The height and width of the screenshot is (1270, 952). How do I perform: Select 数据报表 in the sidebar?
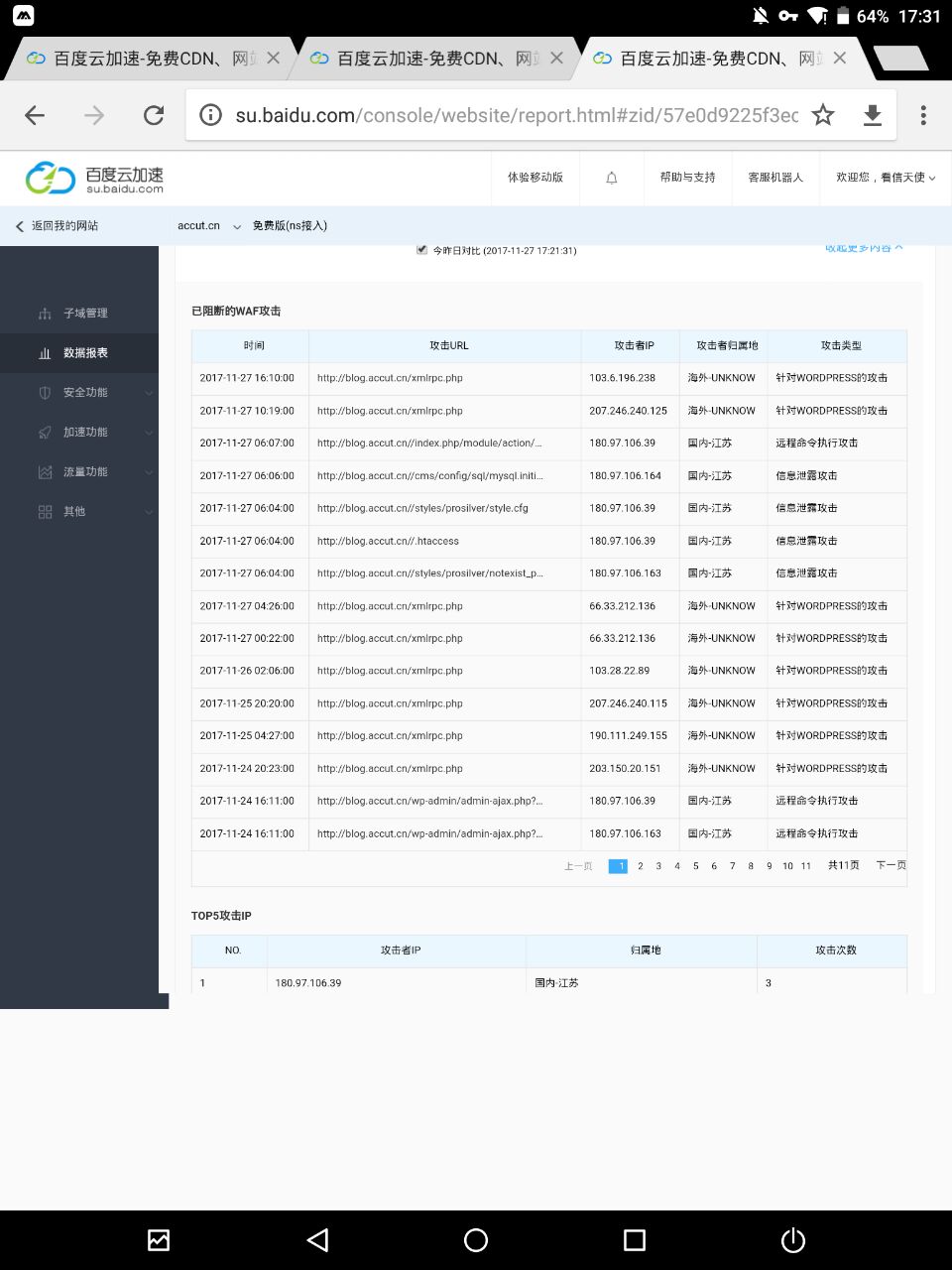[85, 352]
